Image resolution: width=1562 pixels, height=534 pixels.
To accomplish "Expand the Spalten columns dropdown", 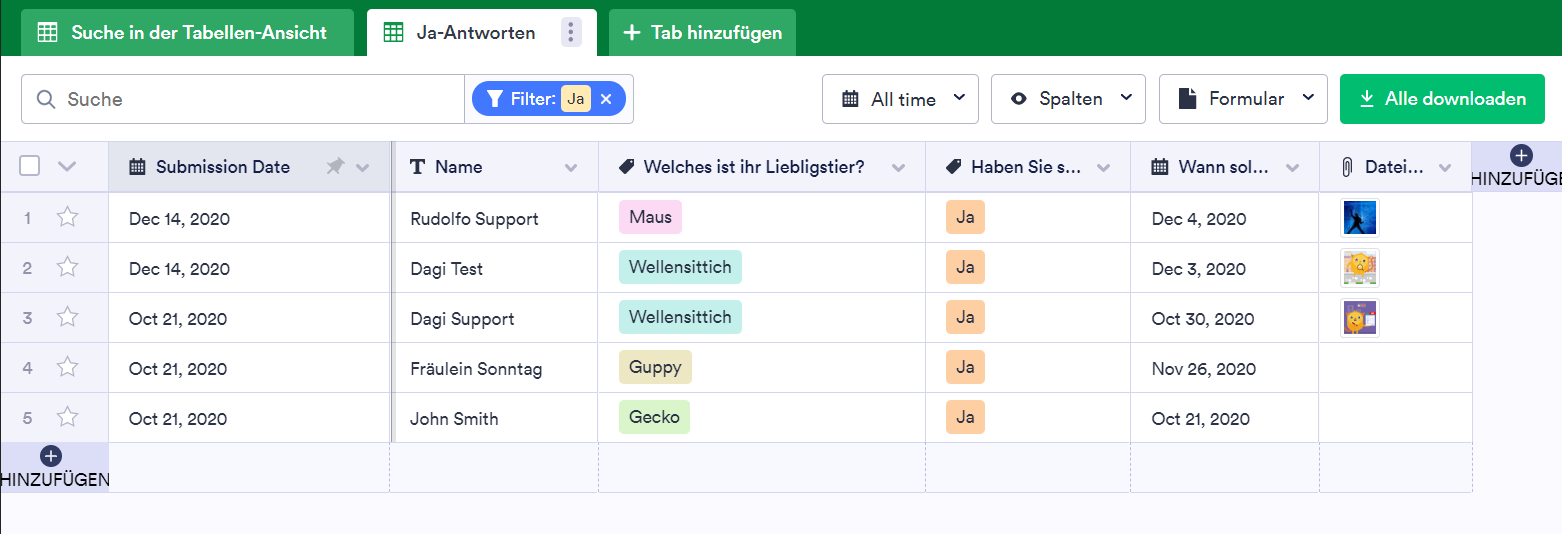I will coord(1068,99).
